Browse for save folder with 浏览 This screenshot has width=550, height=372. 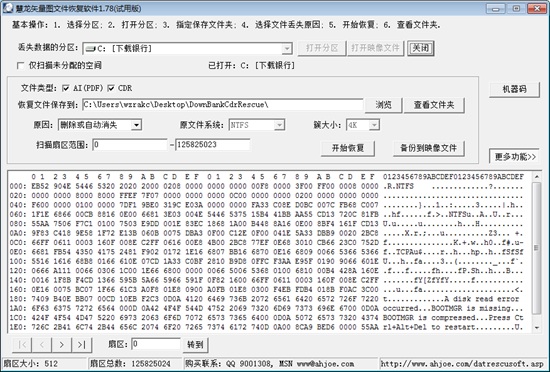click(383, 105)
